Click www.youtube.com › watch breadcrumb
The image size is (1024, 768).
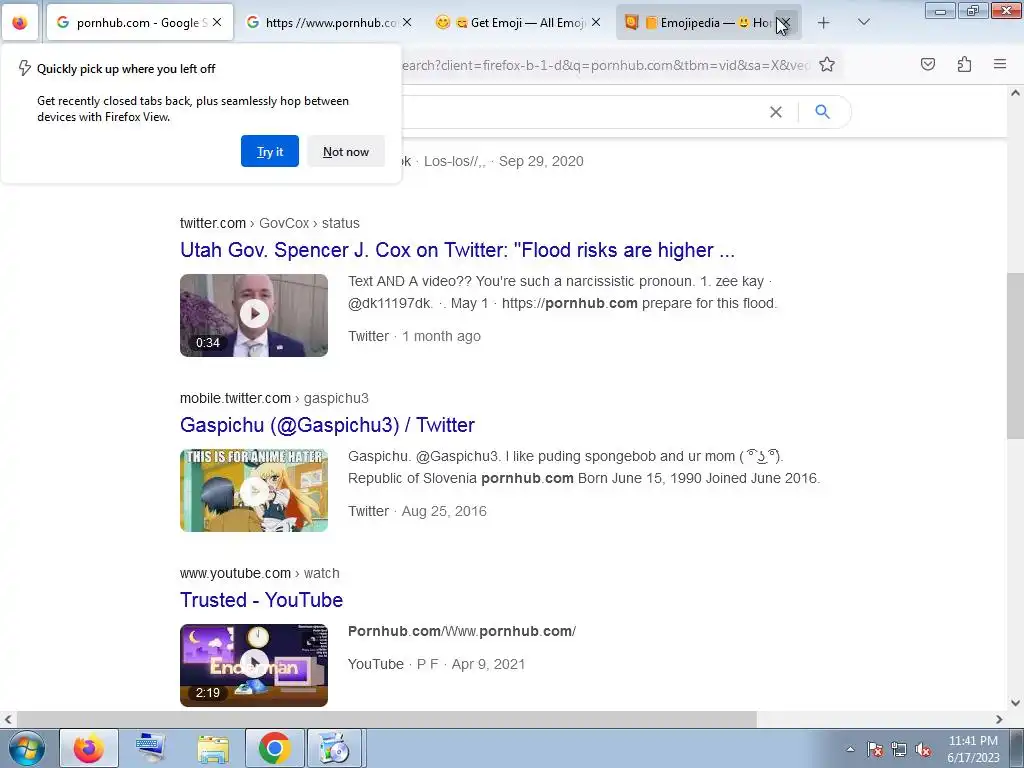260,573
